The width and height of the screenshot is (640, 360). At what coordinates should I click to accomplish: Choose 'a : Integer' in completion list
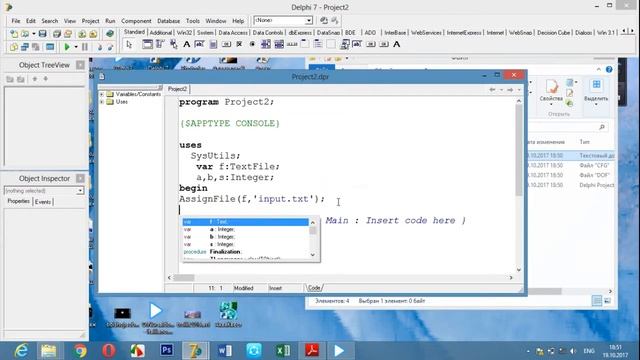tap(246, 229)
